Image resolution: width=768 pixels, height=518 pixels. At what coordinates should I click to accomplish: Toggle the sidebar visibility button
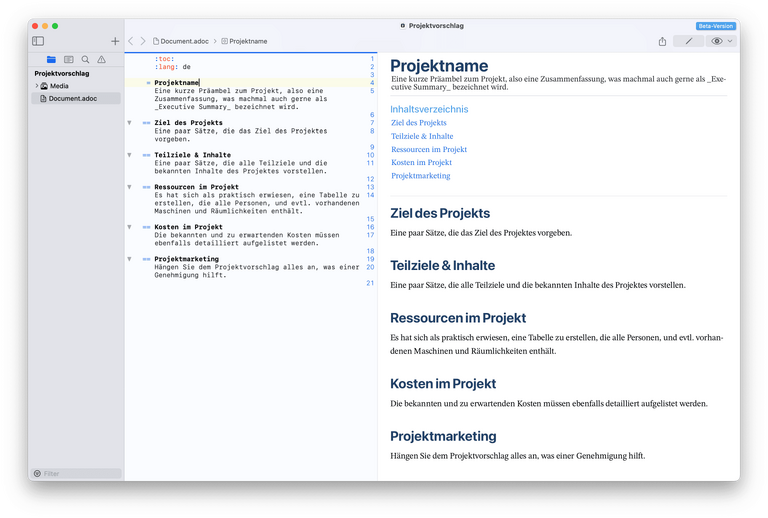coord(38,41)
